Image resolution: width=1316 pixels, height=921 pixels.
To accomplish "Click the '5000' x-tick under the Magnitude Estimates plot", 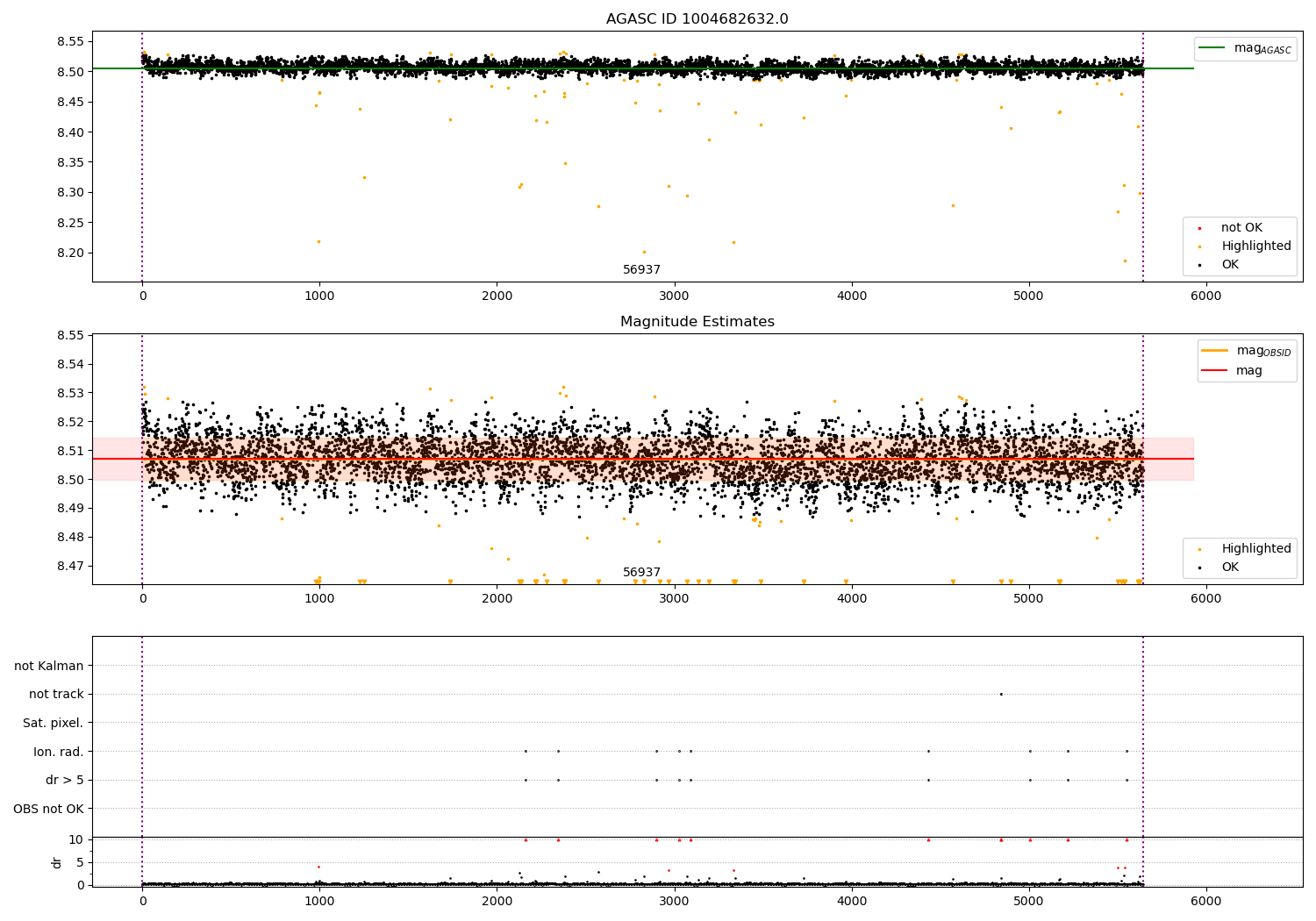I will tap(1028, 599).
